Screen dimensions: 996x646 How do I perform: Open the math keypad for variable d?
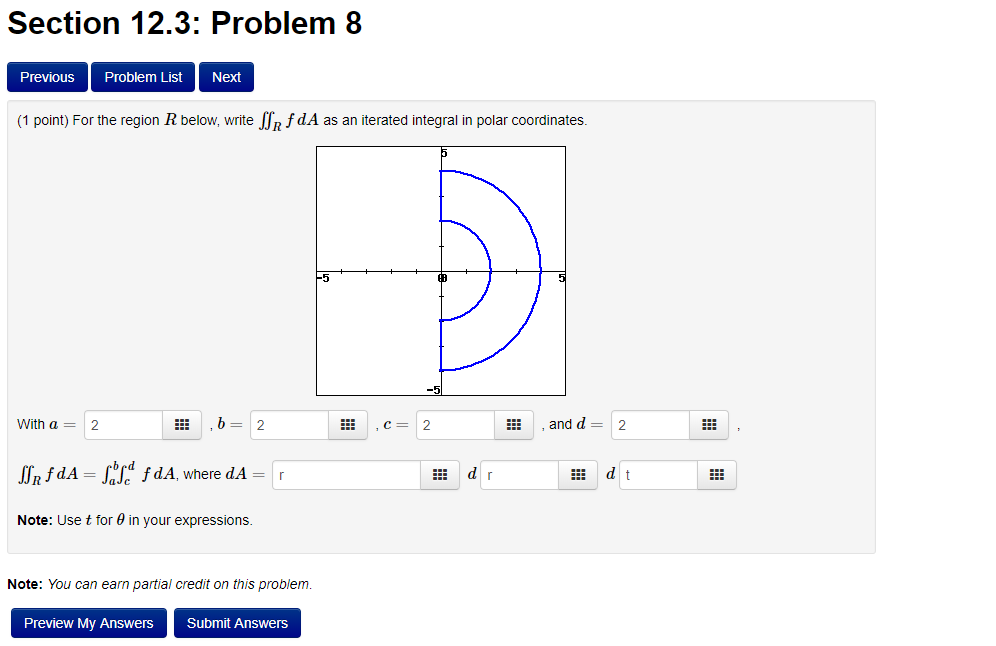[709, 424]
